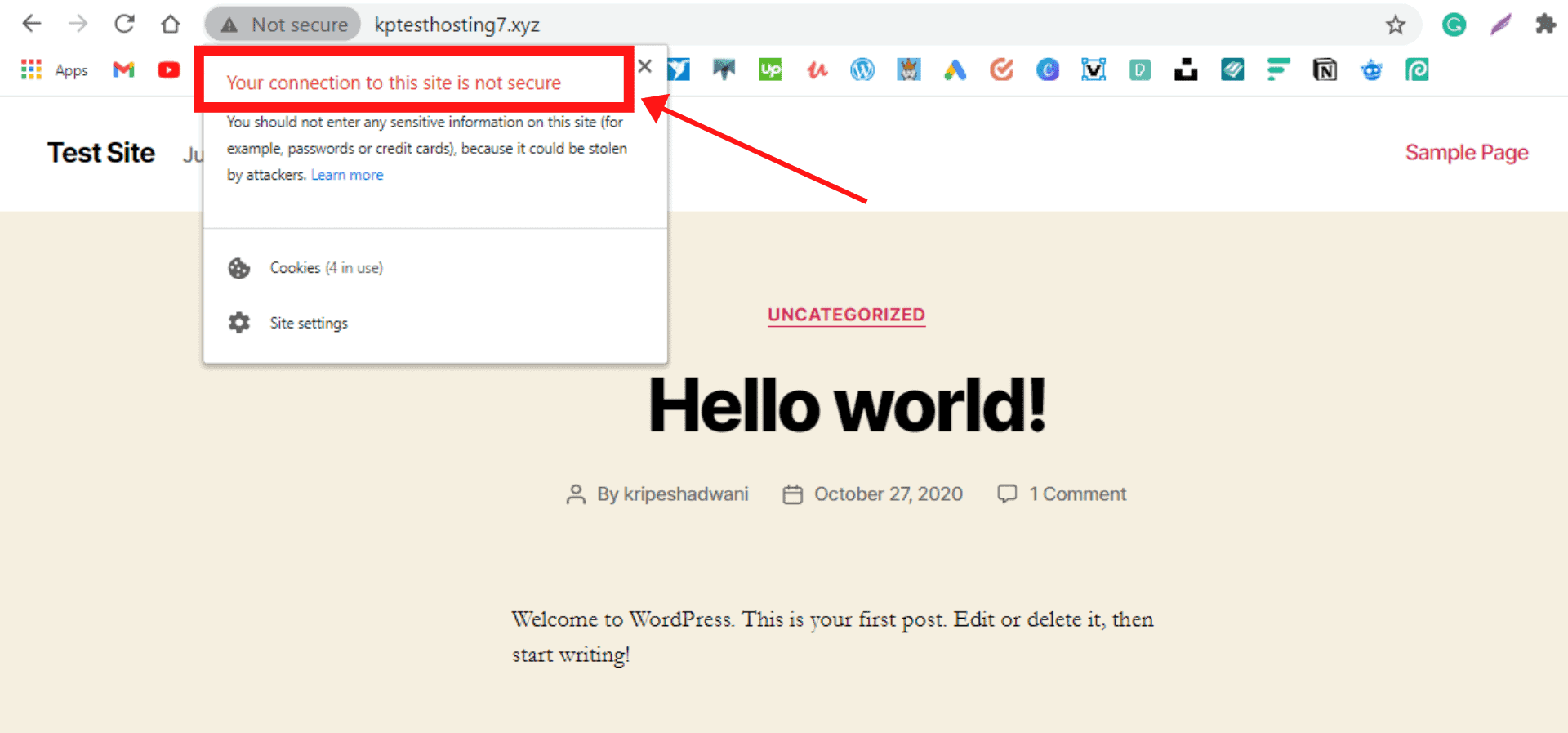Reload the current page
Image resolution: width=1568 pixels, height=733 pixels.
pos(124,24)
